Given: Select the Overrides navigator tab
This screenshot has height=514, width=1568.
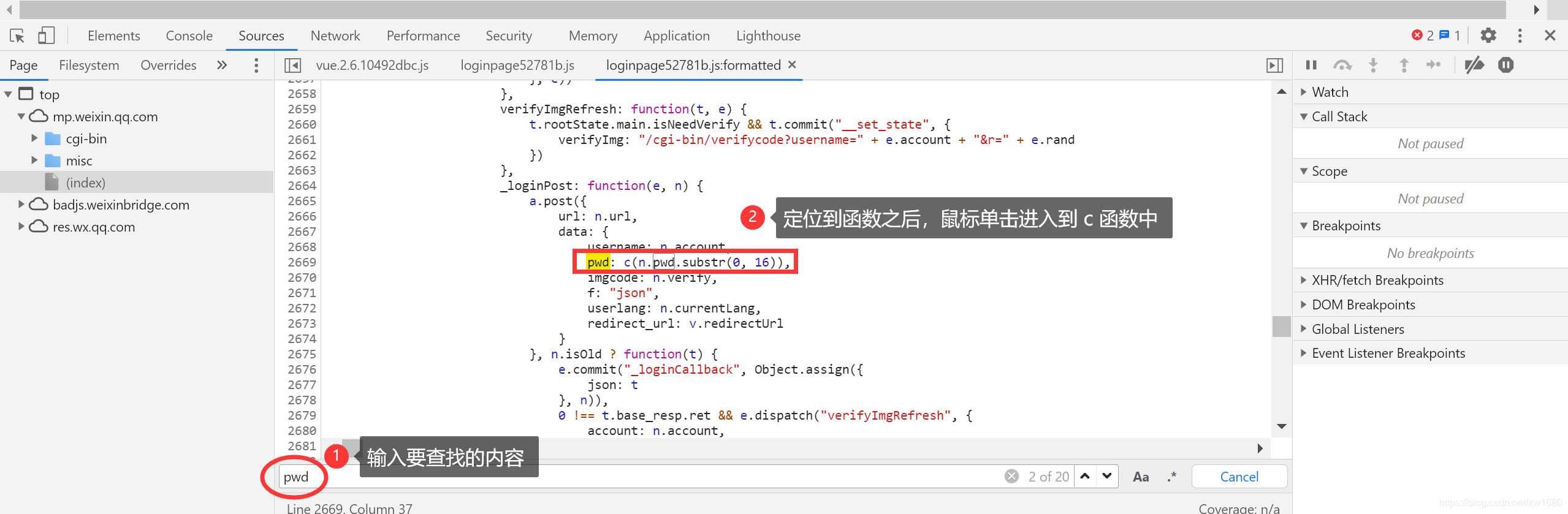Looking at the screenshot, I should point(169,65).
